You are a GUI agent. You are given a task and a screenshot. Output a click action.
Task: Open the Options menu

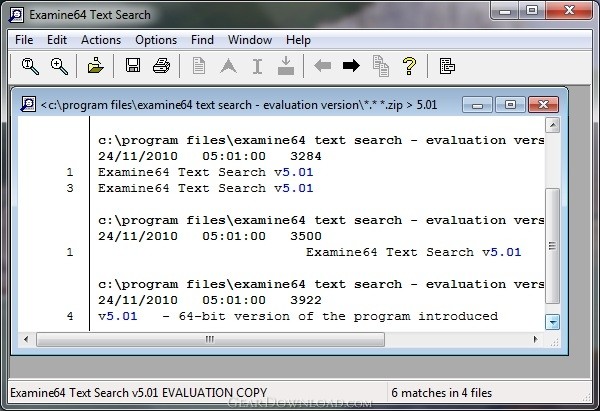[156, 40]
